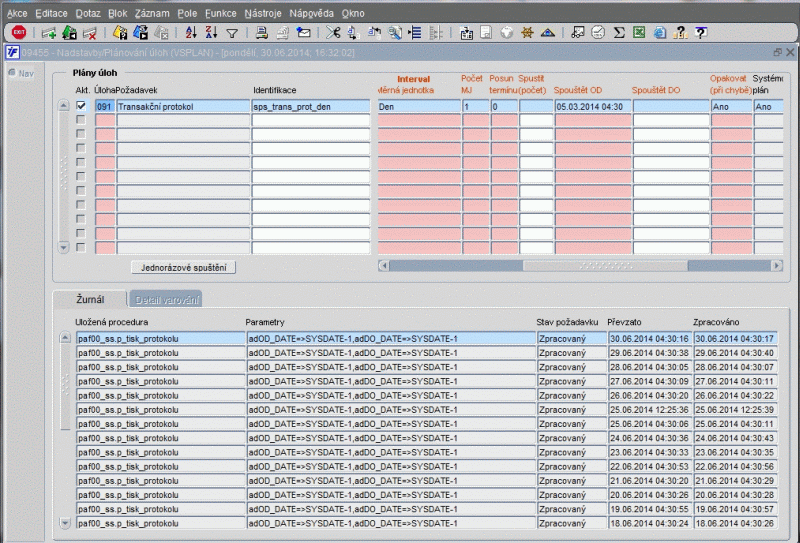Viewport: 800px width, 543px height.
Task: Open the Nástroje menu
Action: point(263,14)
